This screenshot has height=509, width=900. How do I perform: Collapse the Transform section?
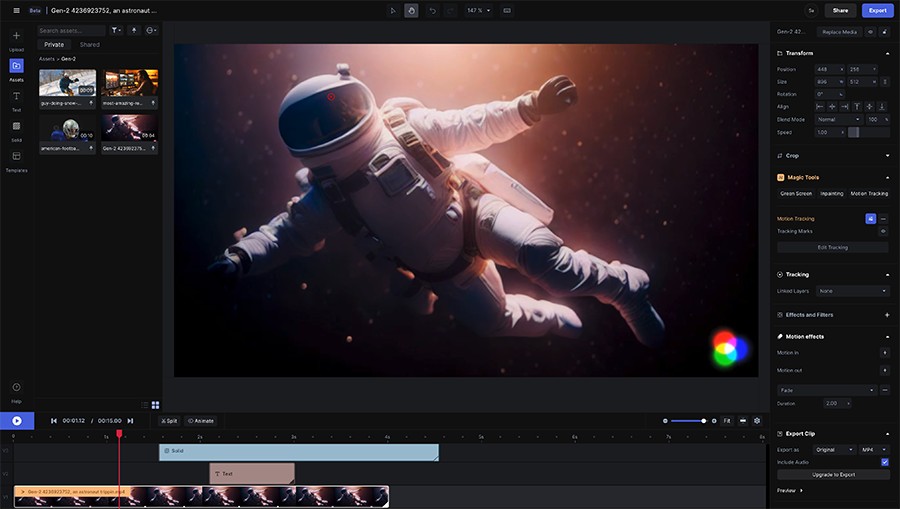(x=887, y=53)
